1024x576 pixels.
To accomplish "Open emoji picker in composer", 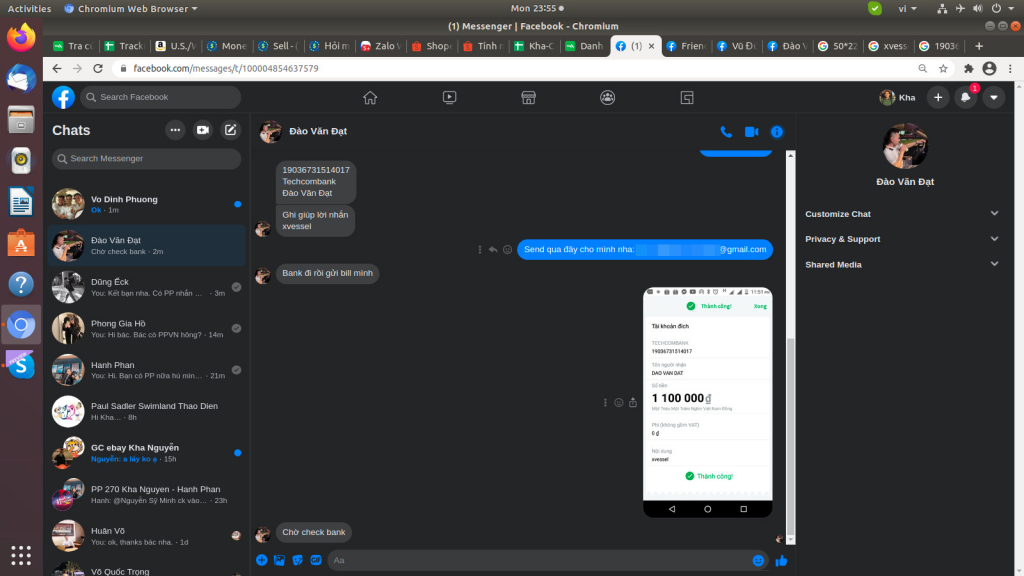I will click(x=758, y=560).
